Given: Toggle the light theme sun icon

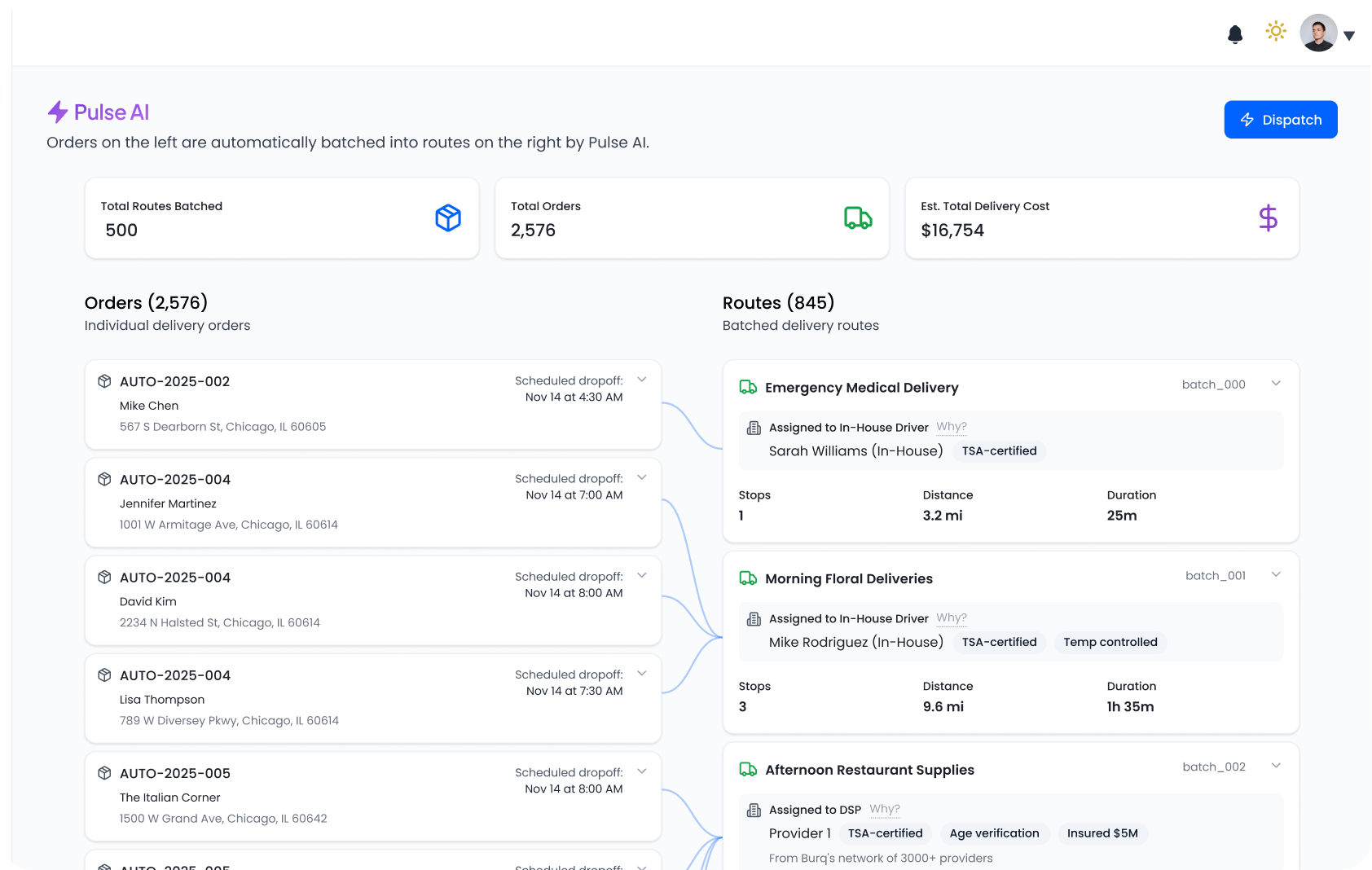Looking at the screenshot, I should click(x=1276, y=32).
